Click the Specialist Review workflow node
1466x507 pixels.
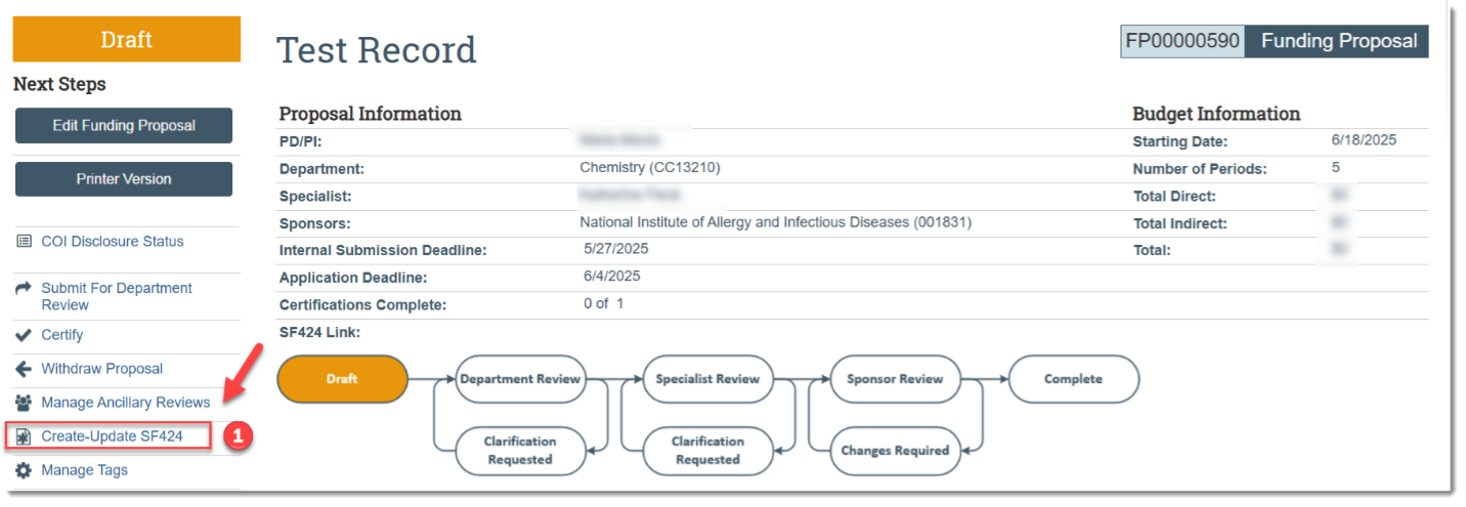707,379
